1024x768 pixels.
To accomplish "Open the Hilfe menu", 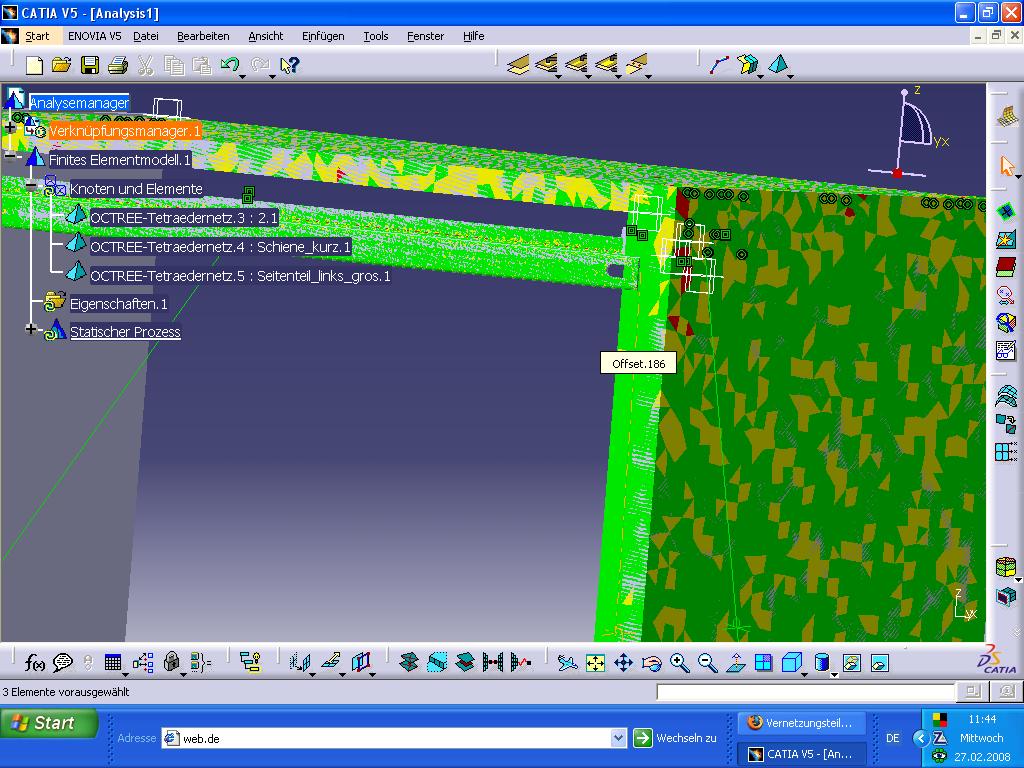I will tap(473, 36).
